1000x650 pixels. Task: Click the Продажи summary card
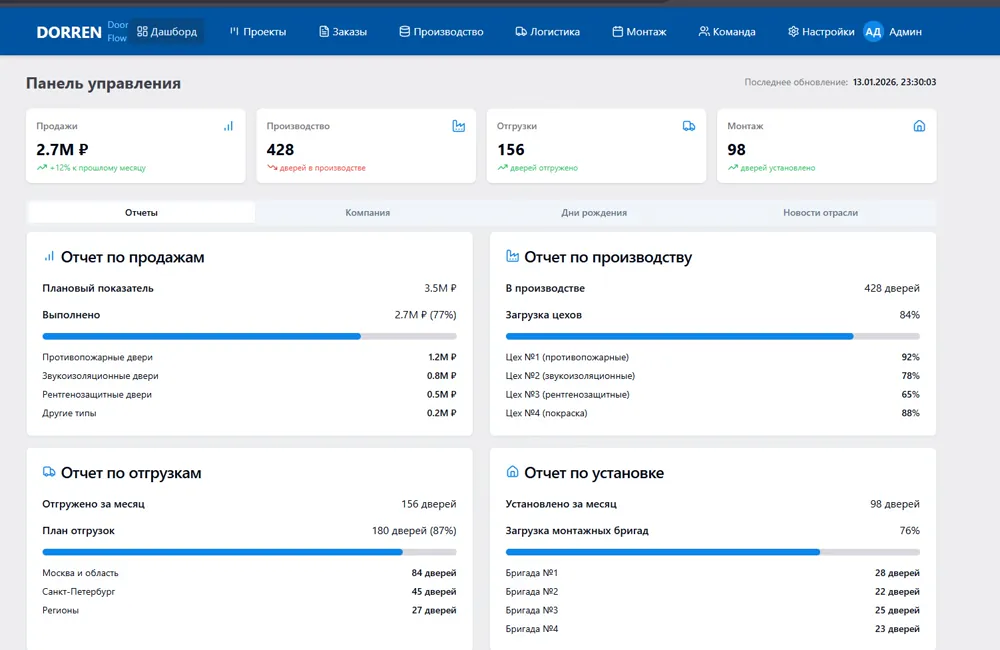[x=136, y=146]
